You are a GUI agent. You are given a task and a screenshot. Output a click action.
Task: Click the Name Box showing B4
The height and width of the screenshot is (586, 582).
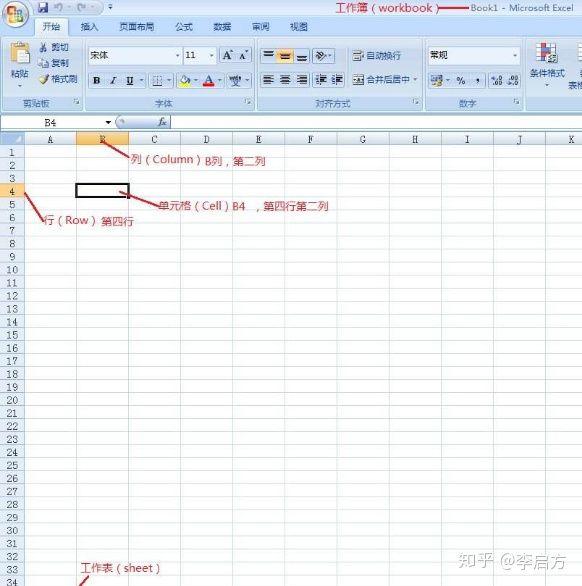click(x=50, y=122)
